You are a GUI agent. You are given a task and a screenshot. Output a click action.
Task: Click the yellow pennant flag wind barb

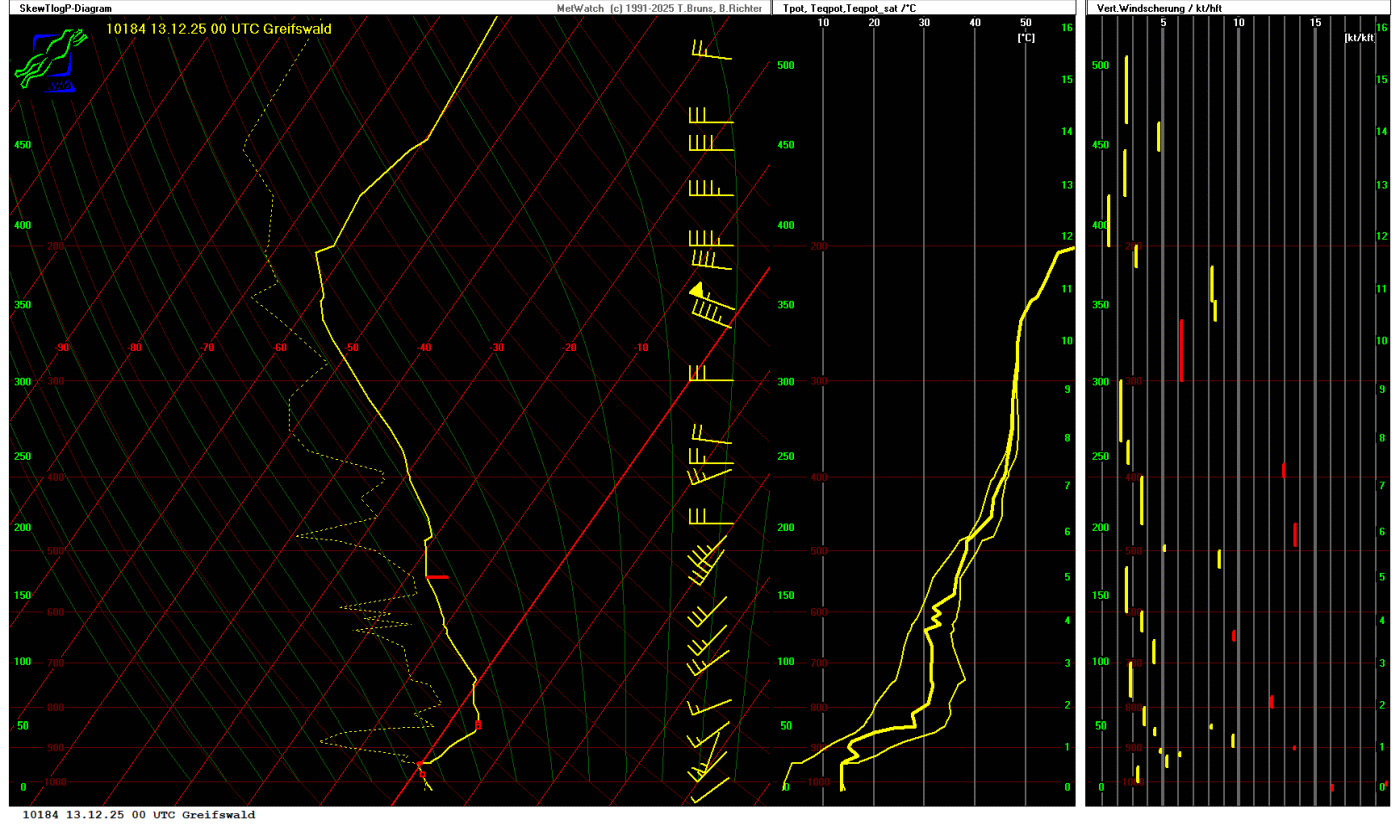tap(697, 290)
